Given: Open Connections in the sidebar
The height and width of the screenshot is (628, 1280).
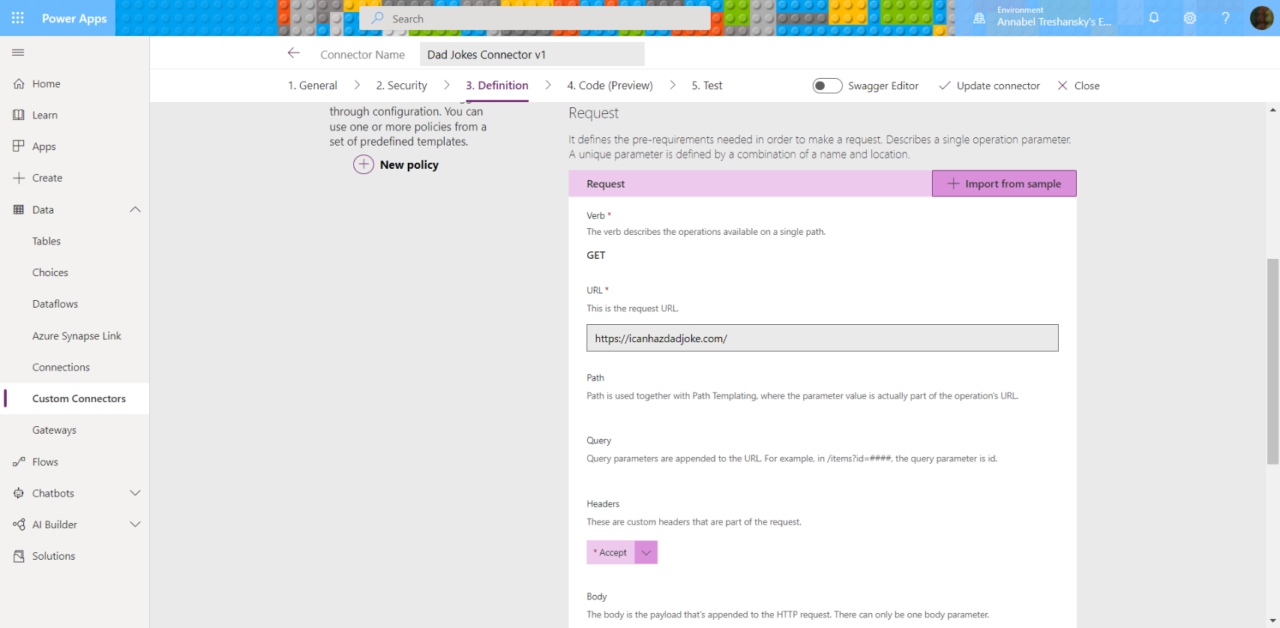Looking at the screenshot, I should point(61,367).
